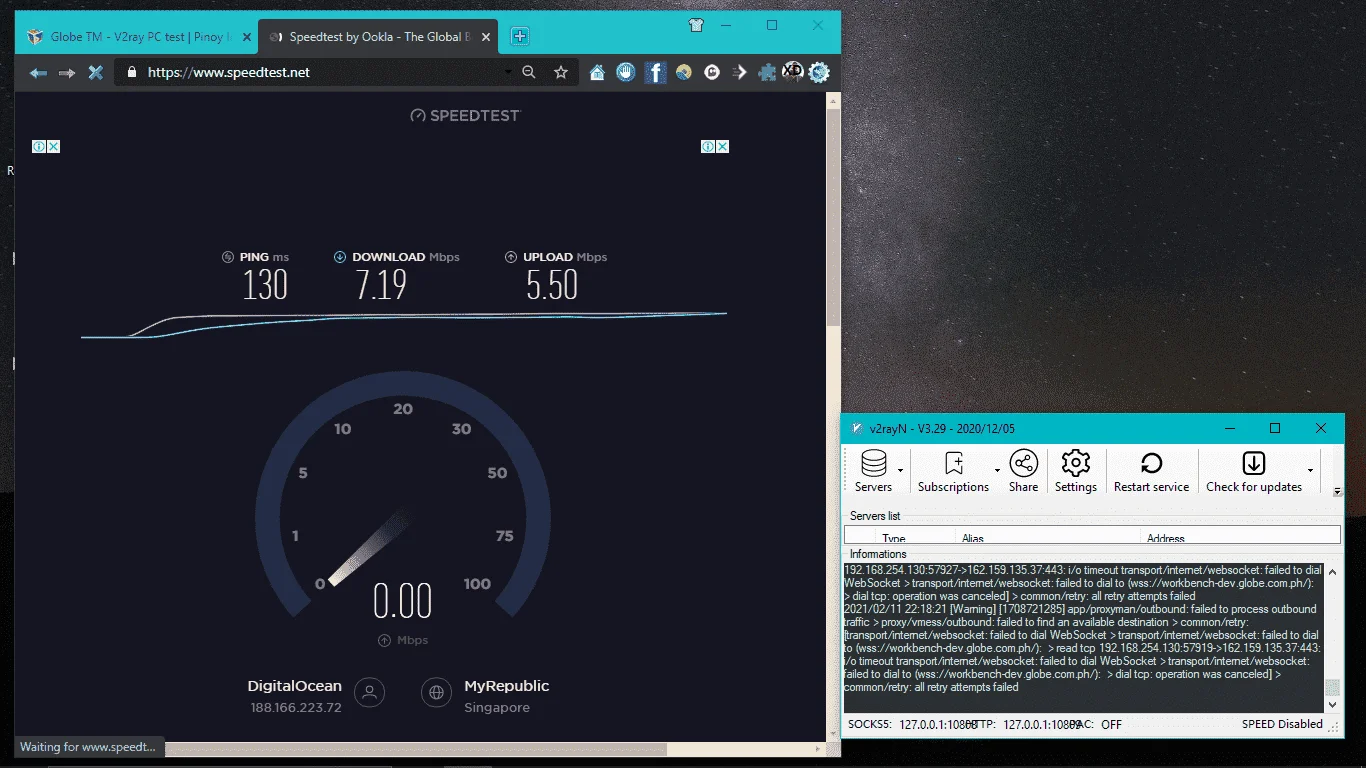Click the v2rayN log up arrow
Image resolution: width=1366 pixels, height=768 pixels.
(x=1332, y=570)
